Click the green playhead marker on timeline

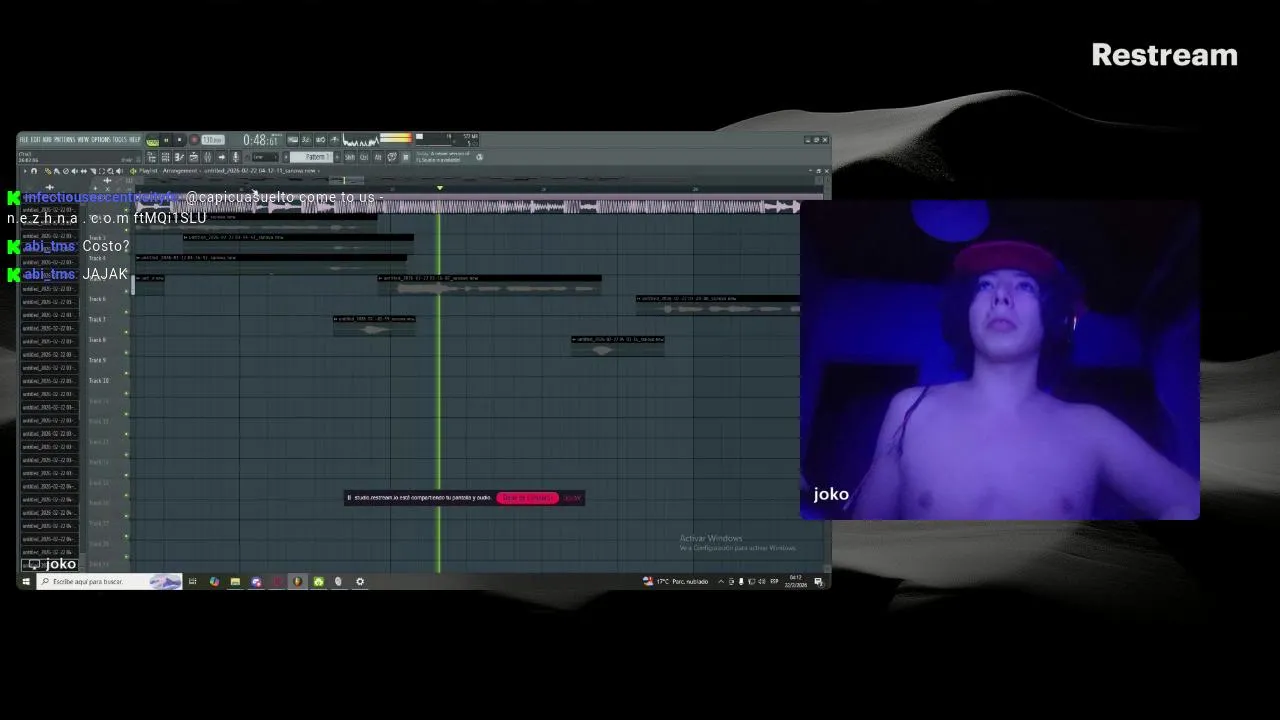click(x=439, y=187)
